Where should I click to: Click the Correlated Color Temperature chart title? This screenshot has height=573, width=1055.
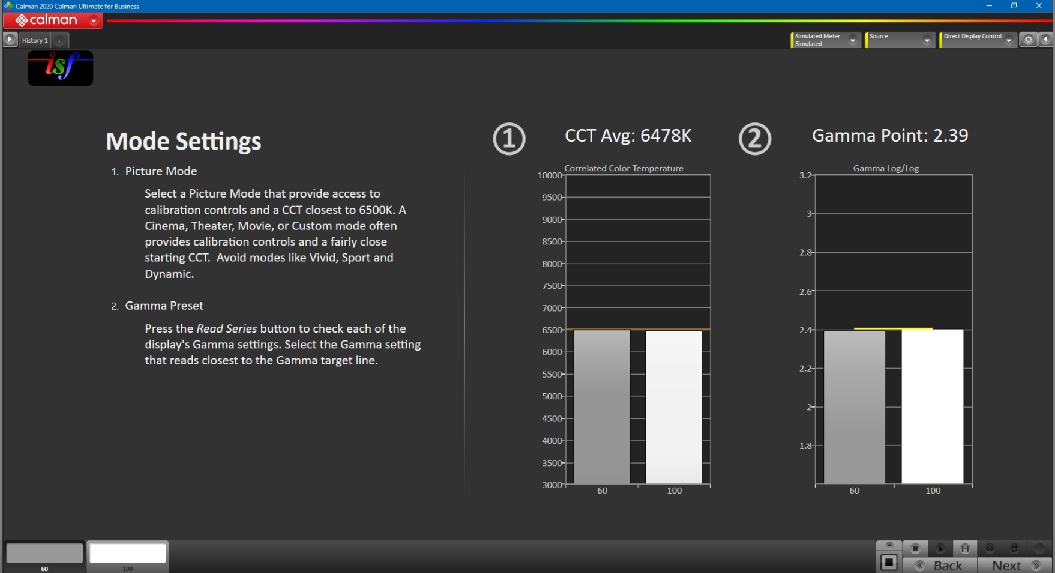[624, 168]
